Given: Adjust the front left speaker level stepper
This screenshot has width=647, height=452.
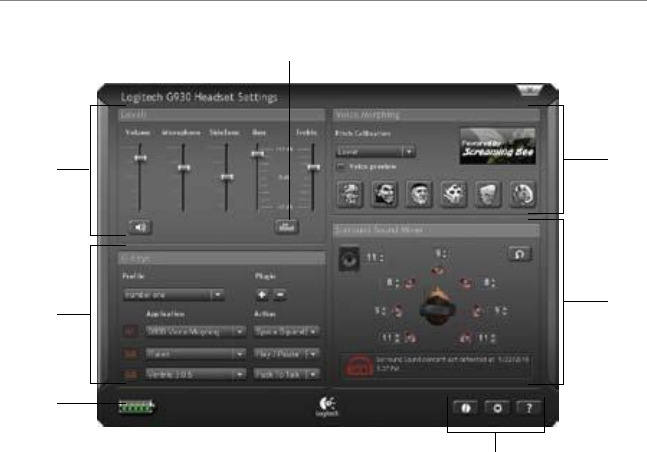Looking at the screenshot, I should (x=397, y=283).
